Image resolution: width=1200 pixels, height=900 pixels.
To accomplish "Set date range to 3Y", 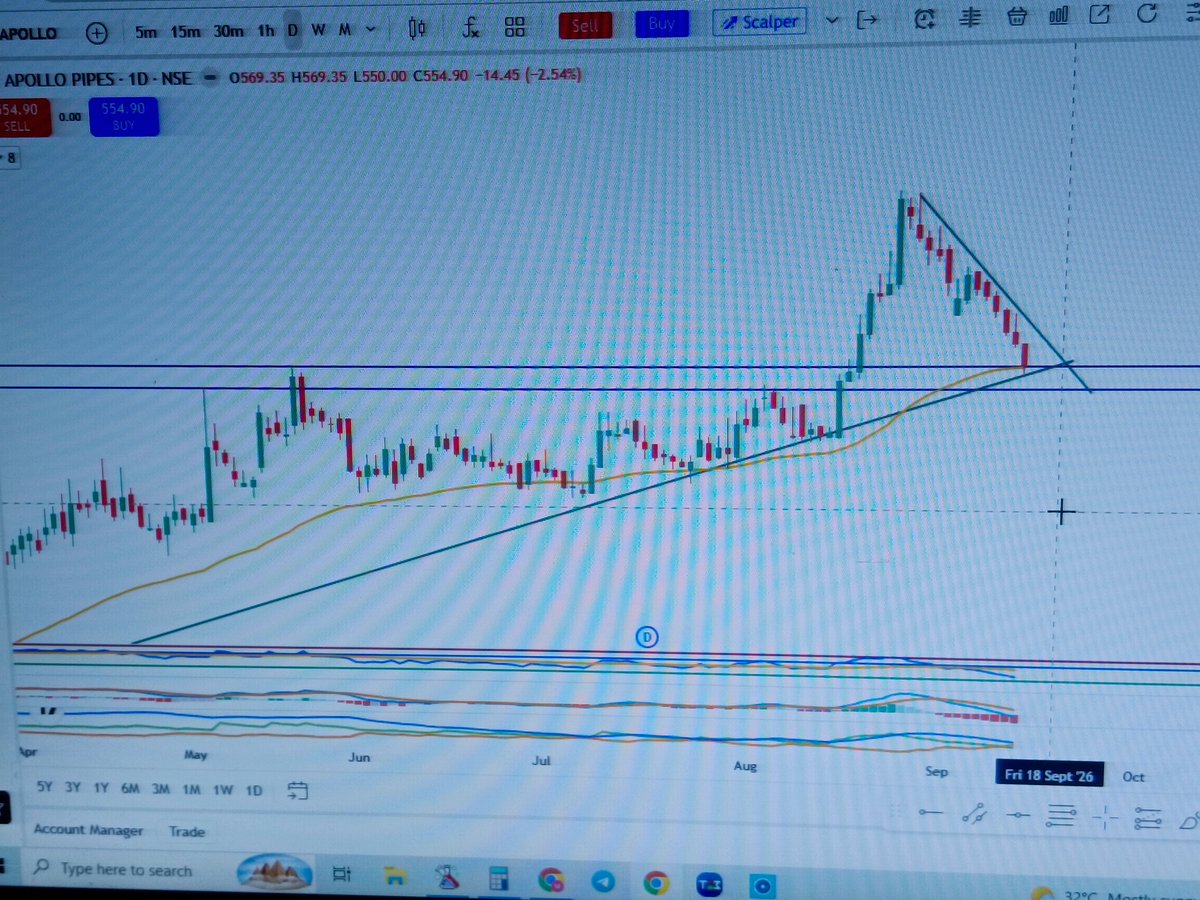I will [x=73, y=788].
